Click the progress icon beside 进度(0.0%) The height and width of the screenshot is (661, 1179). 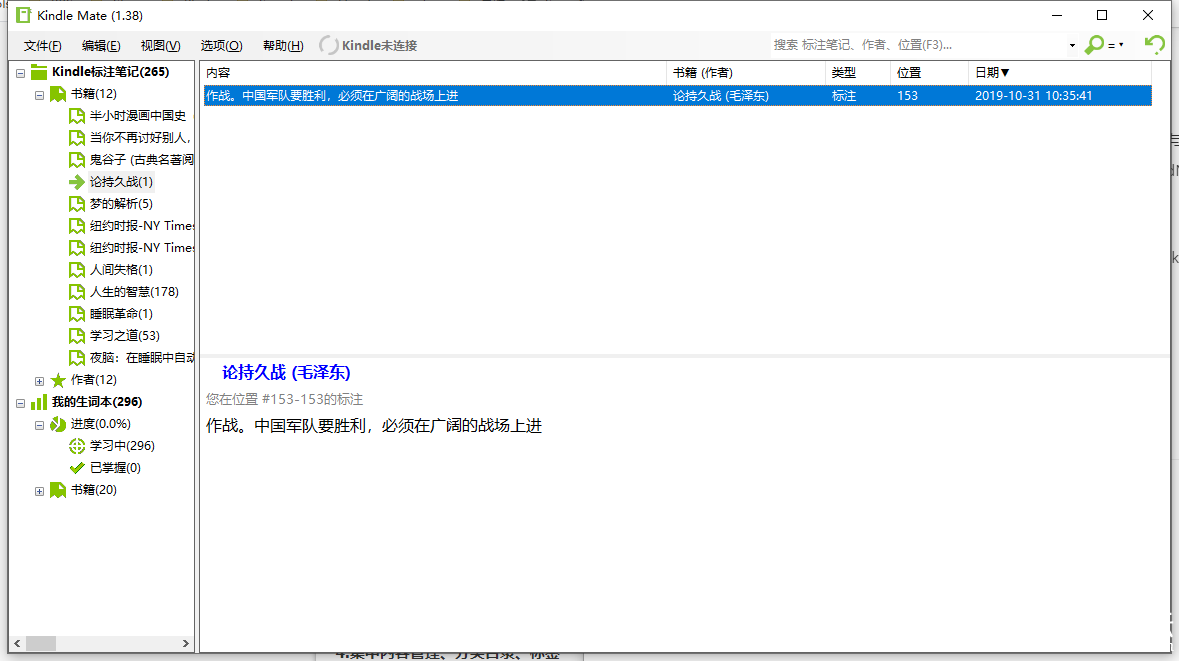click(x=58, y=424)
